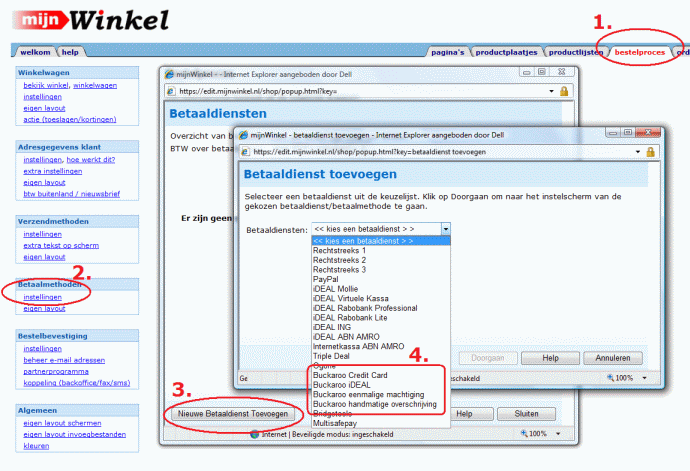Open eigen layout link under Betaalmethoden
The image size is (690, 471).
[44, 309]
